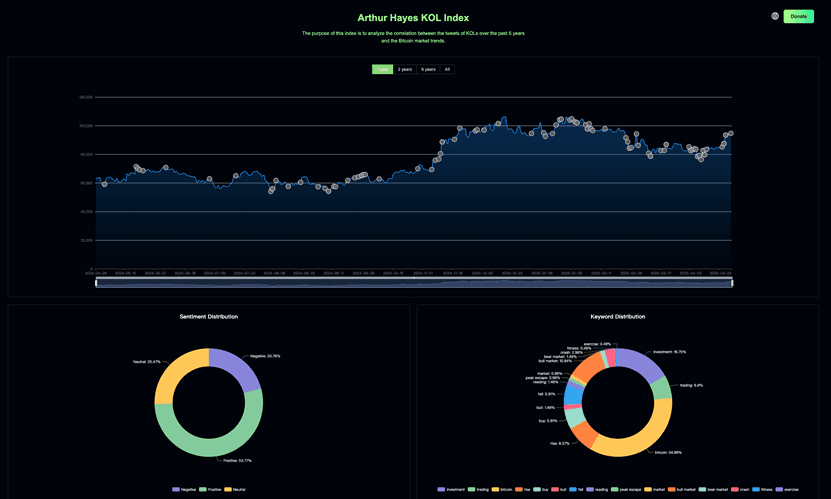The width and height of the screenshot is (831, 499).
Task: Toggle Positive legend in Sentiment Distribution
Action: click(x=210, y=489)
